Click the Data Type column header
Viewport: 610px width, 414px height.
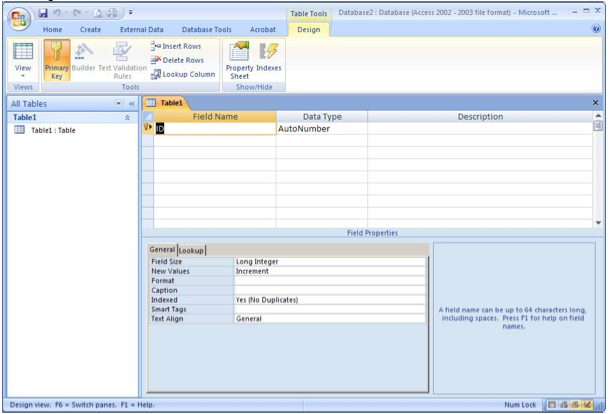click(x=322, y=117)
